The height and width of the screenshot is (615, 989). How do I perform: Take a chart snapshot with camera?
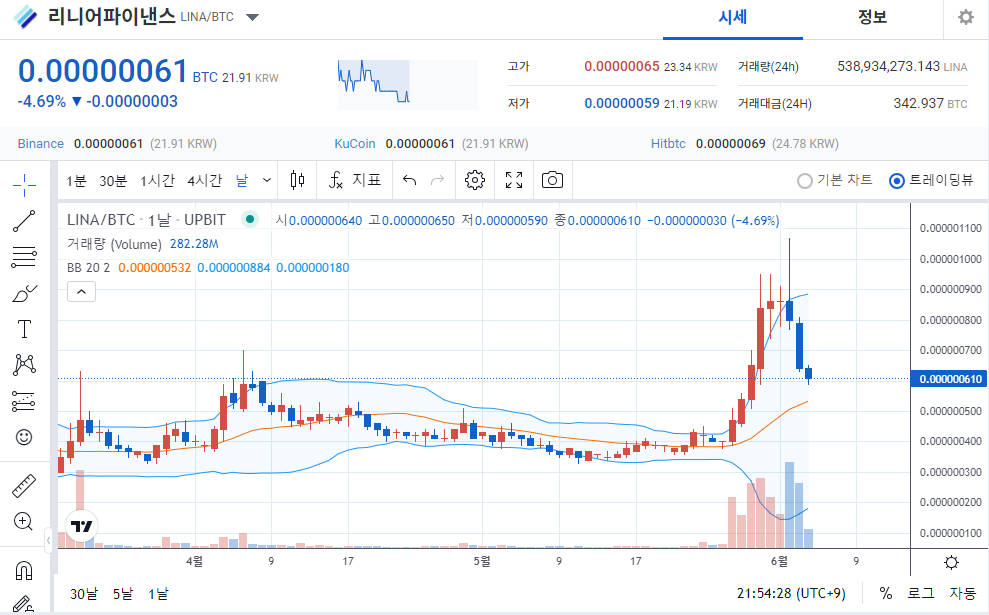(x=553, y=180)
